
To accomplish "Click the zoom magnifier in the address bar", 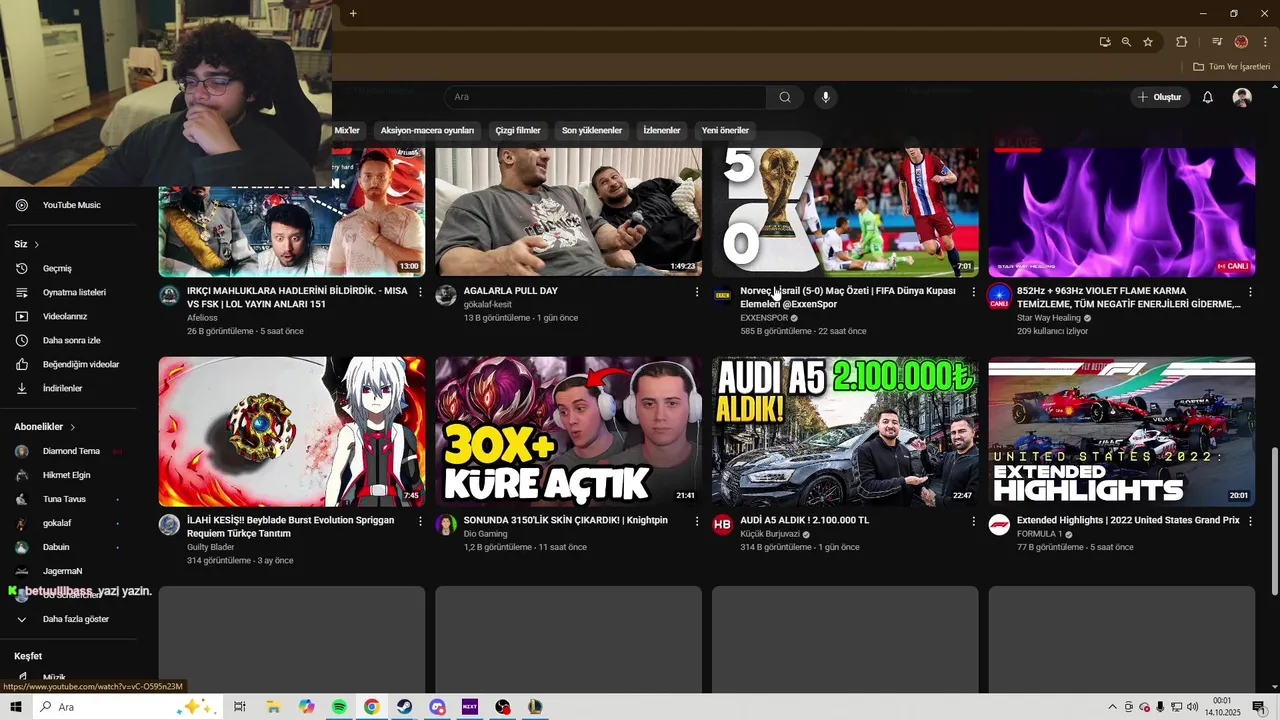I will click(1126, 42).
